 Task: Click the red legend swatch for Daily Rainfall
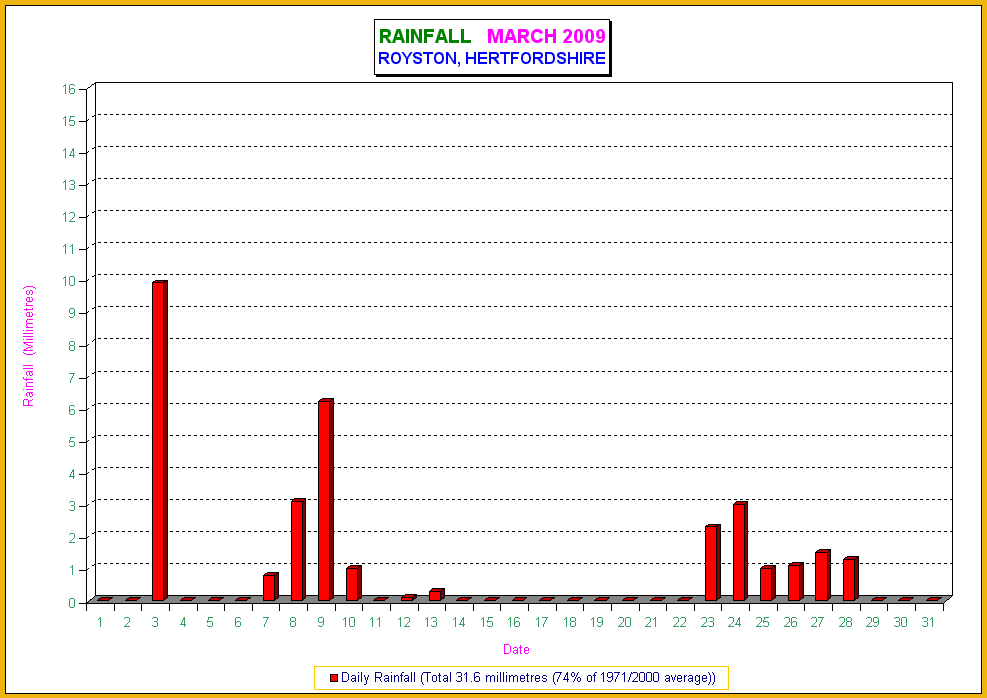(334, 678)
